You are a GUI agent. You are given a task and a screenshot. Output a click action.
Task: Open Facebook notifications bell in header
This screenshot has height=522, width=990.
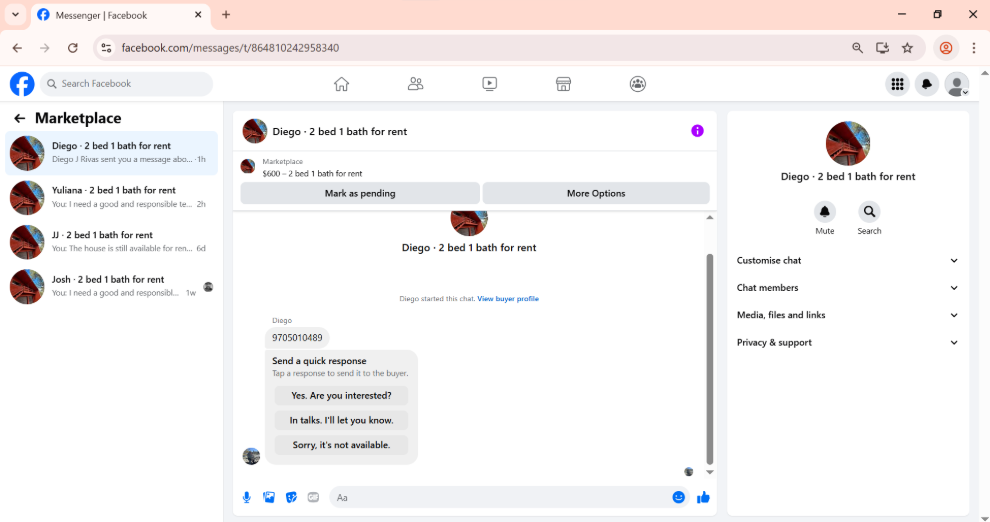[x=927, y=84]
